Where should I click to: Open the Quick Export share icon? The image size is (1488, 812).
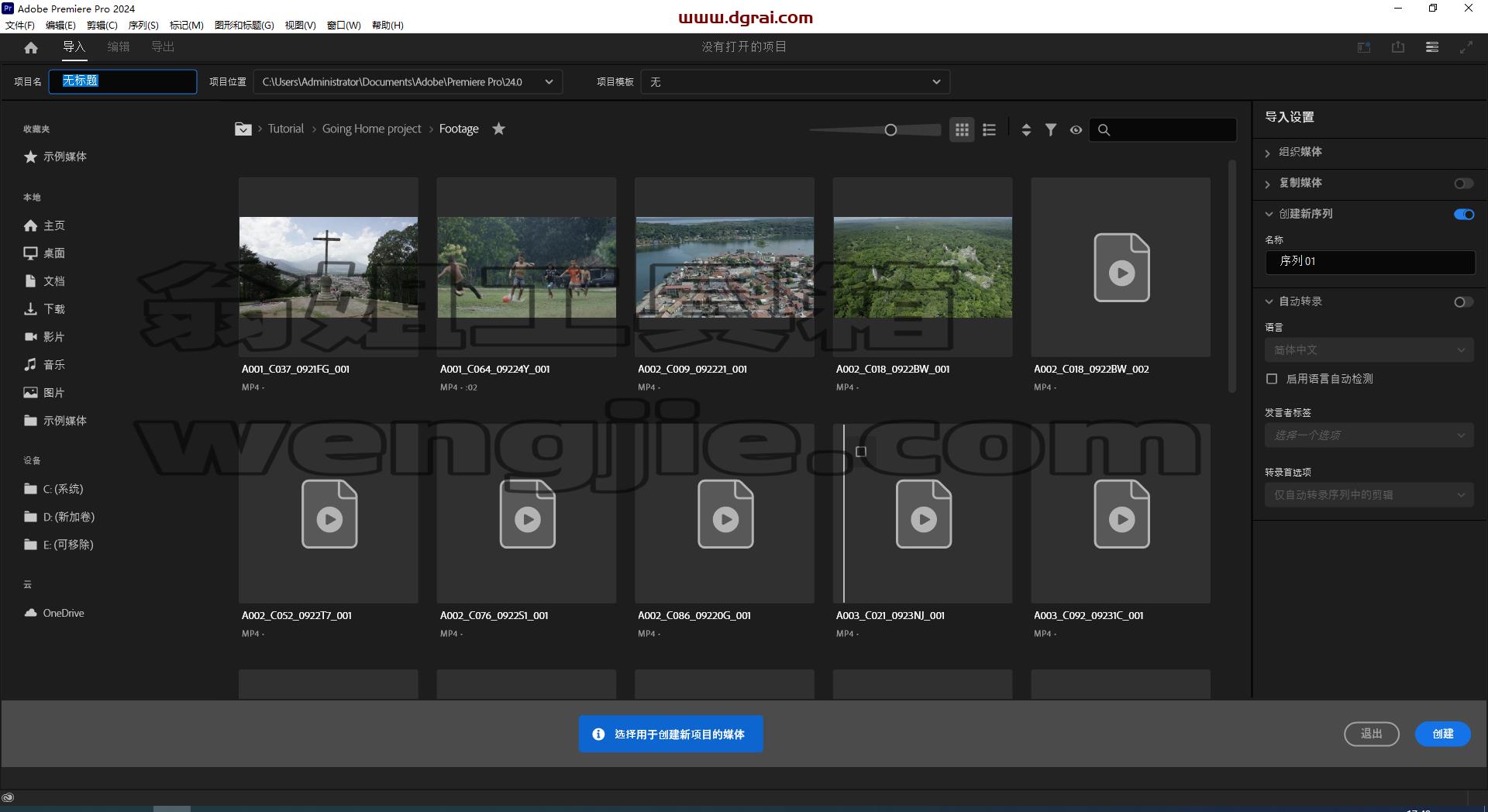[x=1398, y=47]
